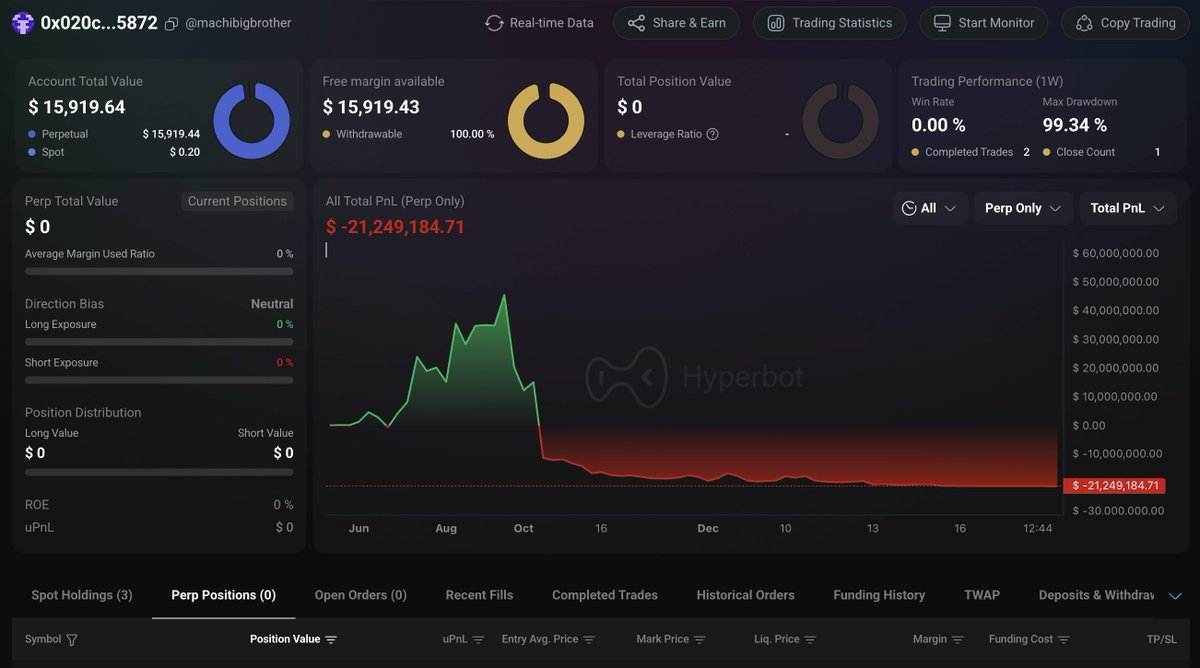
Task: Click Symbol column filter icon
Action: 71,640
